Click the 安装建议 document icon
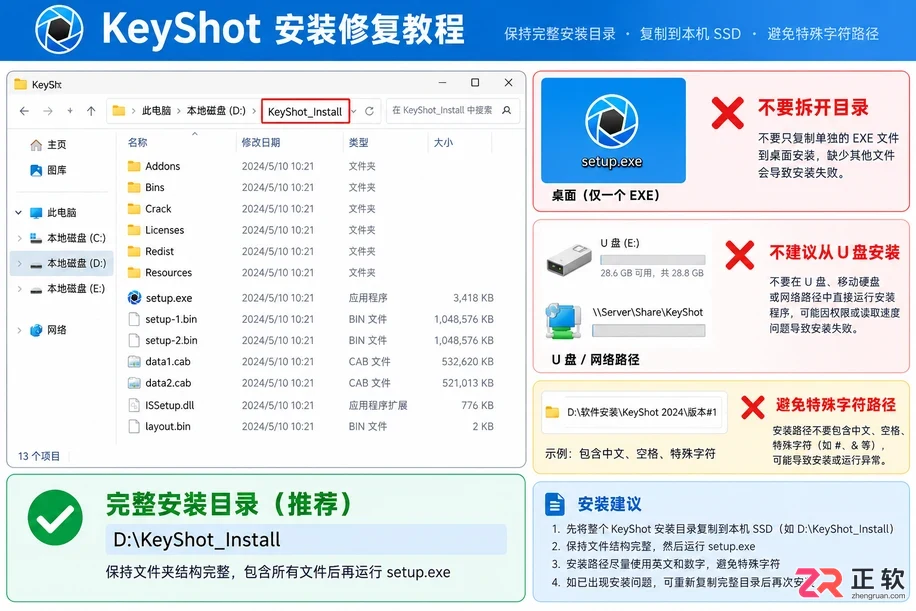This screenshot has width=916, height=611. 554,504
